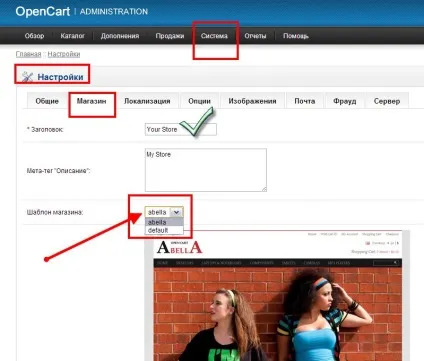Click the Мета-тег "Описание" label

click(58, 171)
